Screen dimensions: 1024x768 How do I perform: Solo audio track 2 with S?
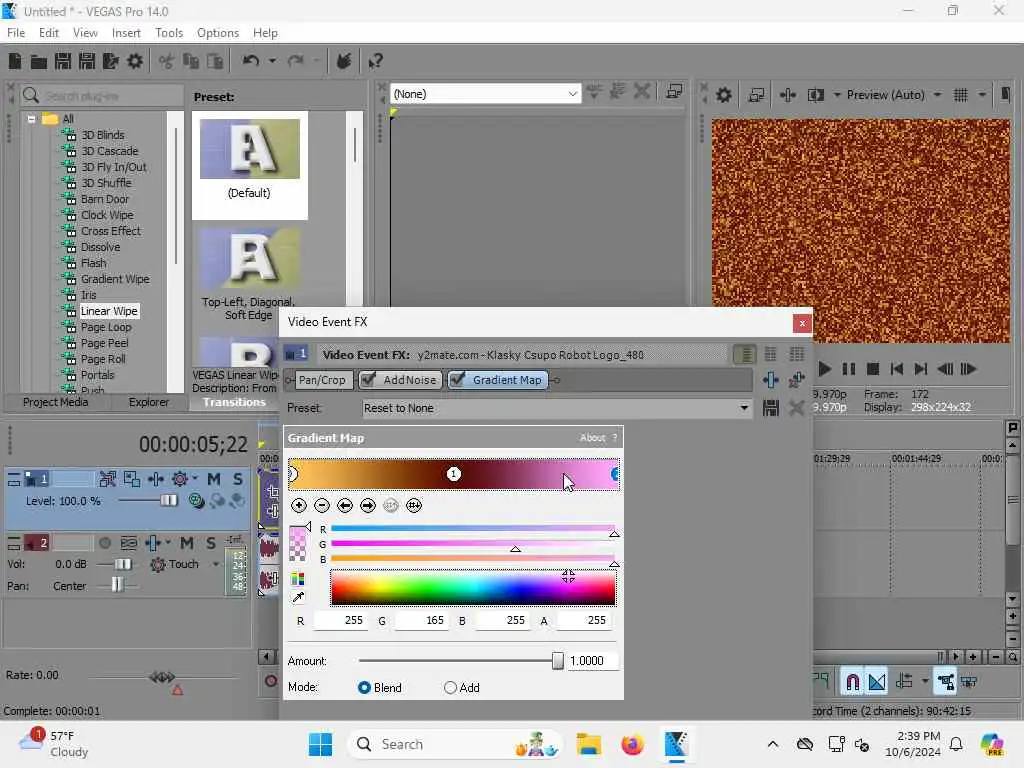click(210, 543)
